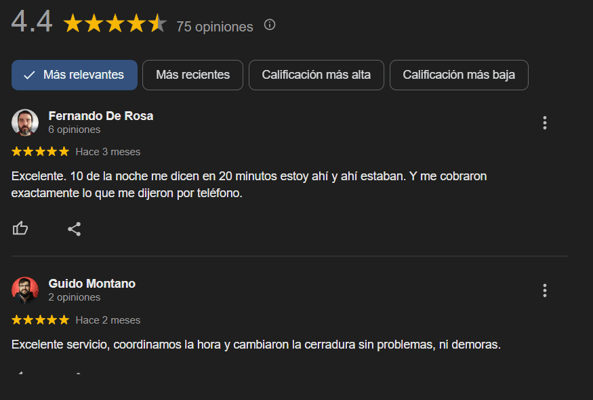
Task: Like Fernando De Rosa's review with thumbs-up
Action: pyautogui.click(x=20, y=228)
